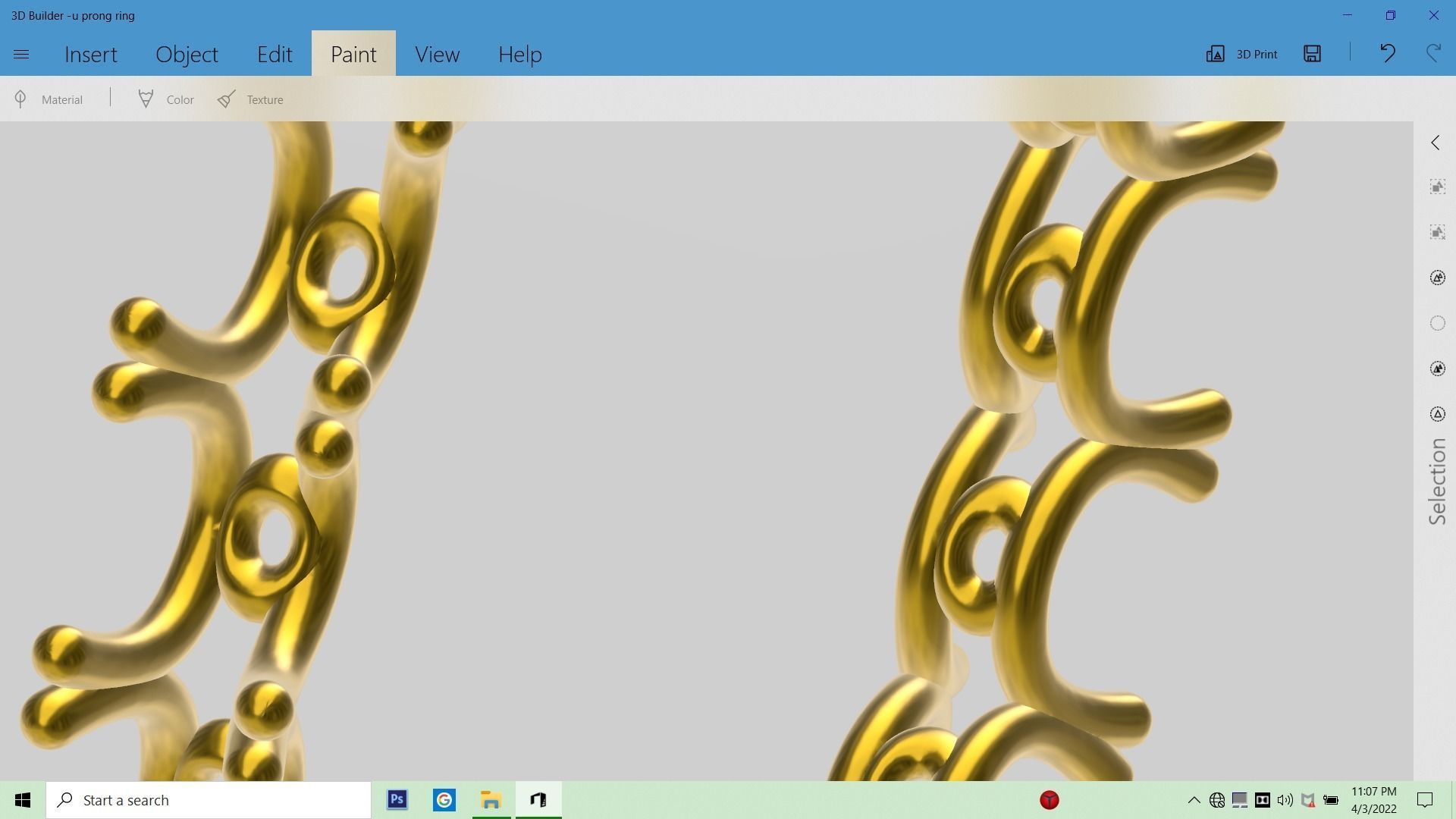Screen dimensions: 1456x819
Task: Click the select all objects circle icon
Action: click(x=1438, y=278)
